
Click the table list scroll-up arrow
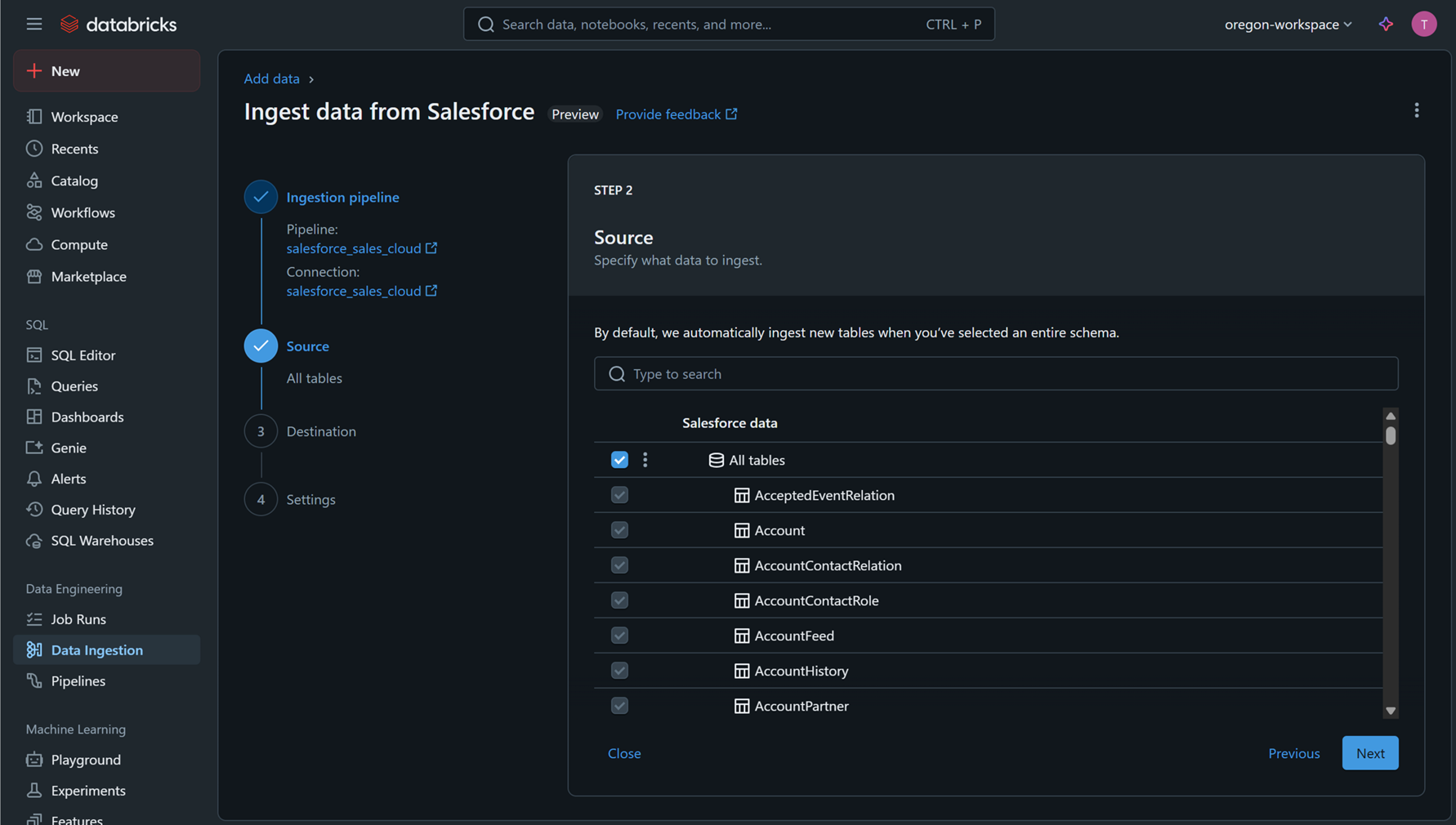click(x=1391, y=416)
